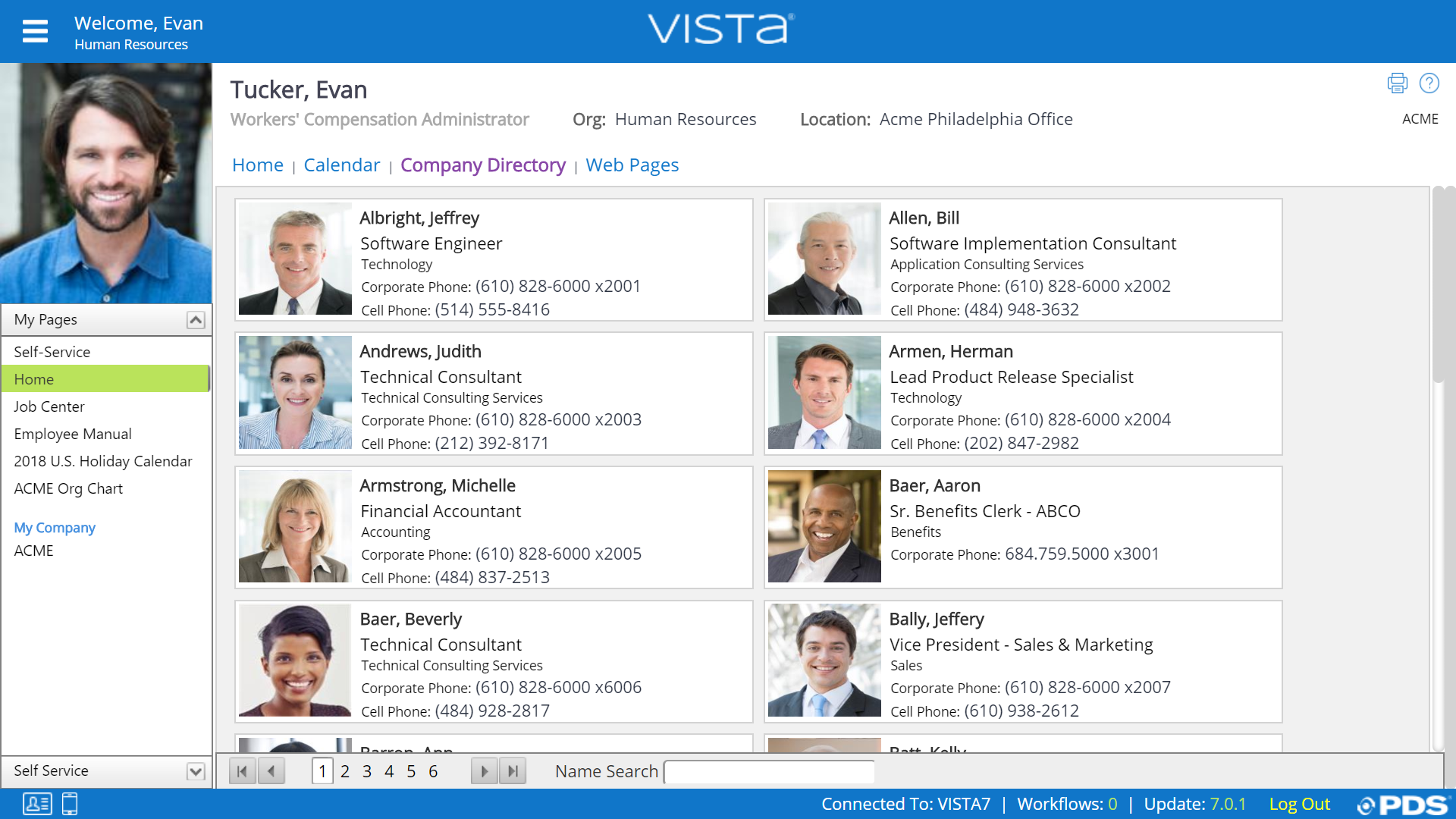This screenshot has height=819, width=1456.
Task: Click the Name Search input field
Action: pos(769,772)
